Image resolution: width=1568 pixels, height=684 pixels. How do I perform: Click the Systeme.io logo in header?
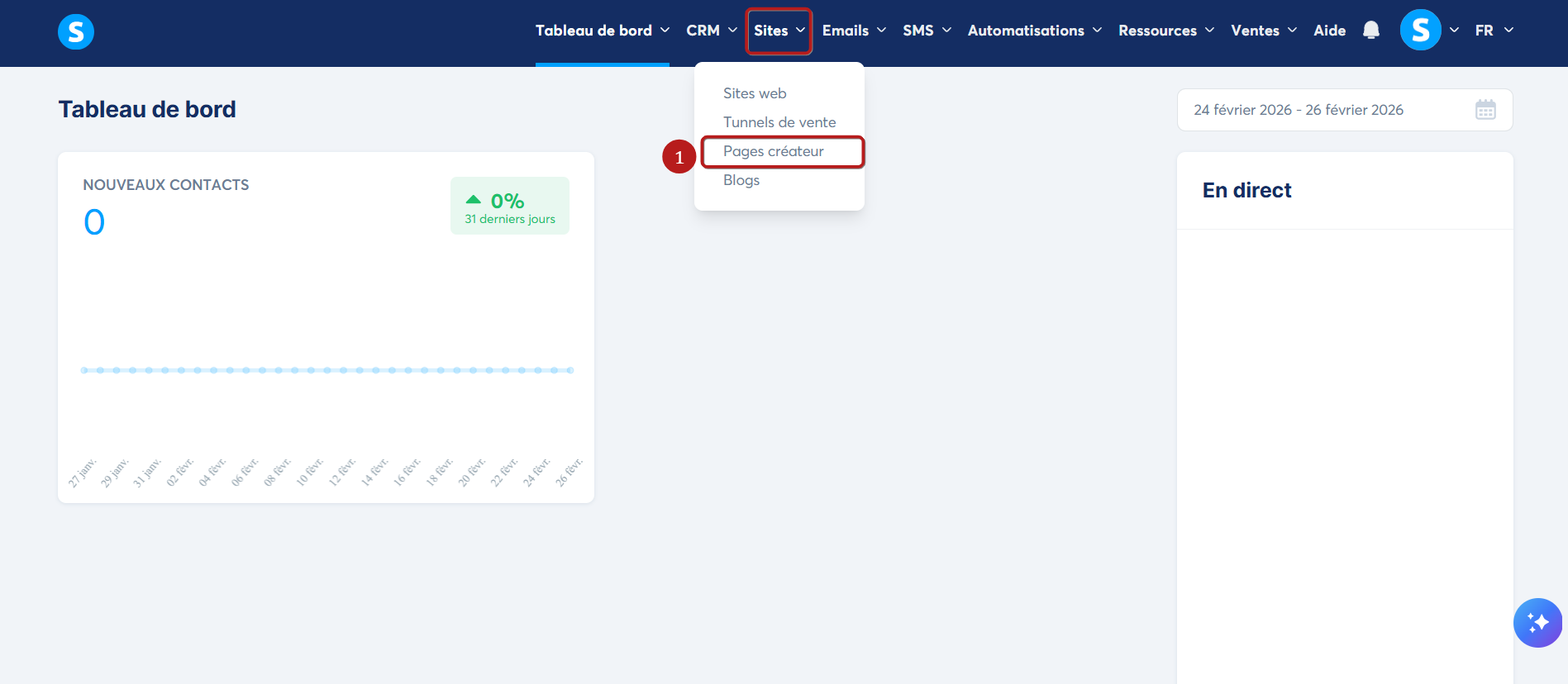[x=76, y=31]
